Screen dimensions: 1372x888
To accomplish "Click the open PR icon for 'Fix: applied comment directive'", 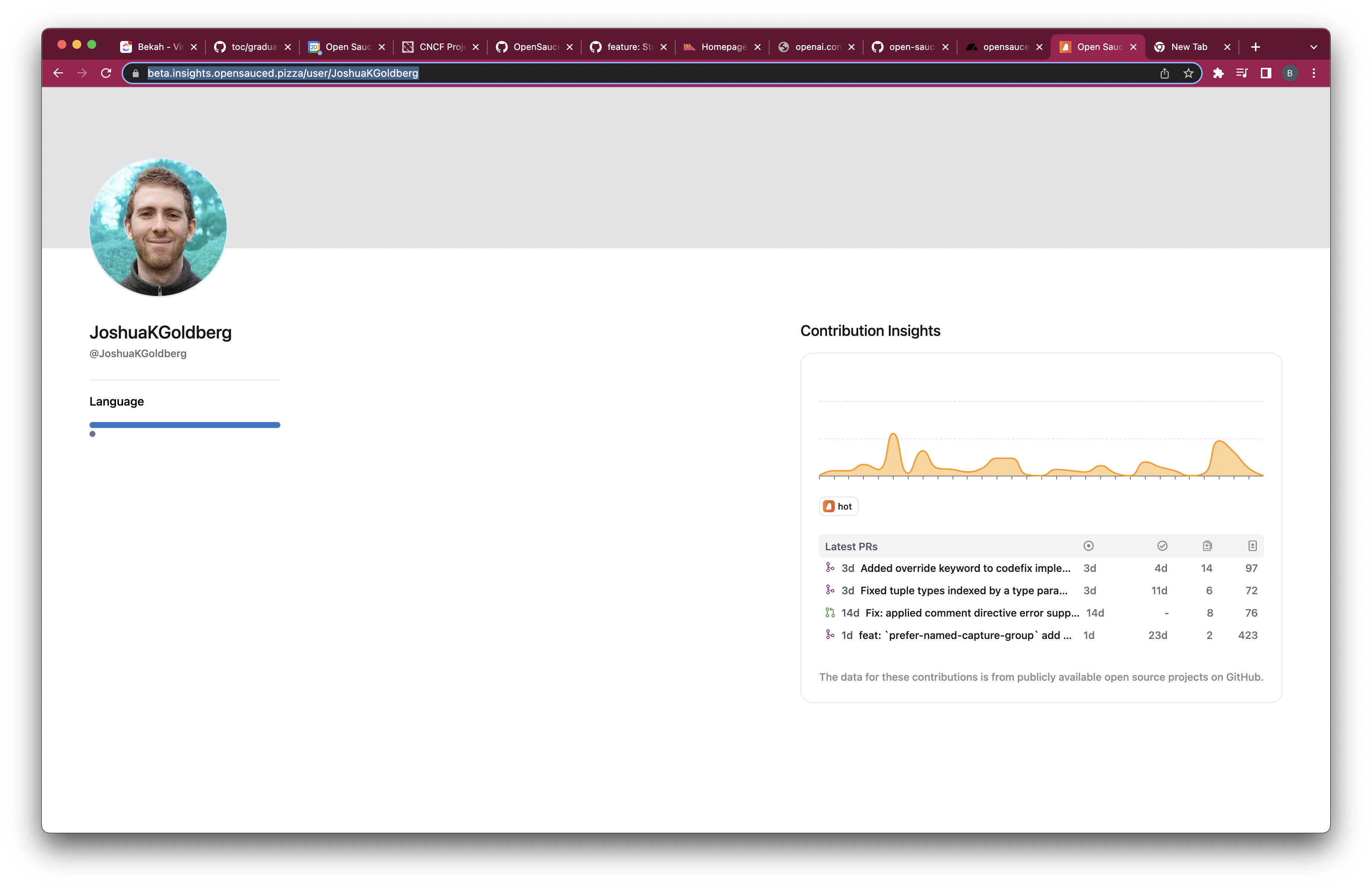I will coord(830,612).
